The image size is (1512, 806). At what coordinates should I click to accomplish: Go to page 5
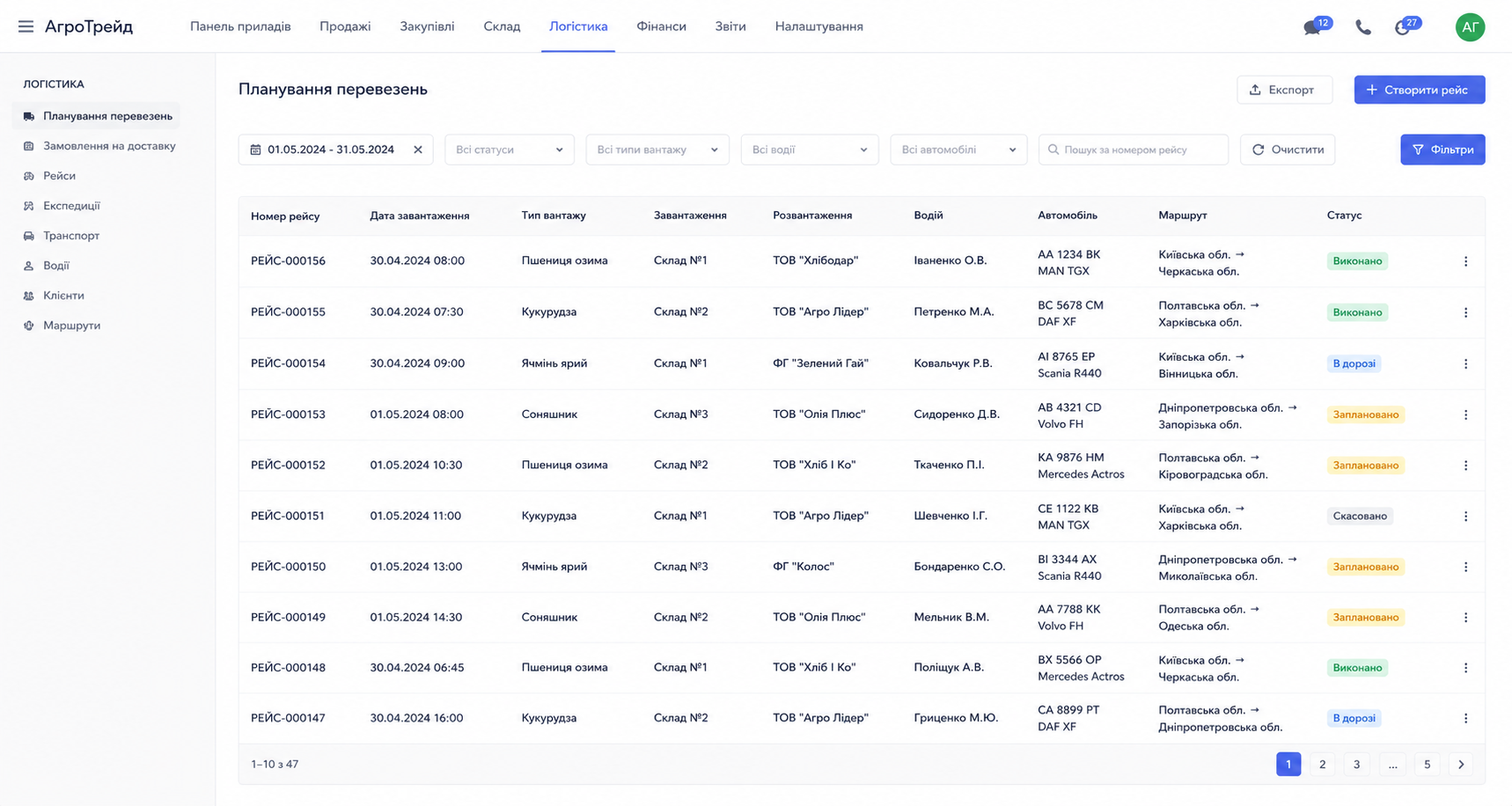tap(1427, 765)
